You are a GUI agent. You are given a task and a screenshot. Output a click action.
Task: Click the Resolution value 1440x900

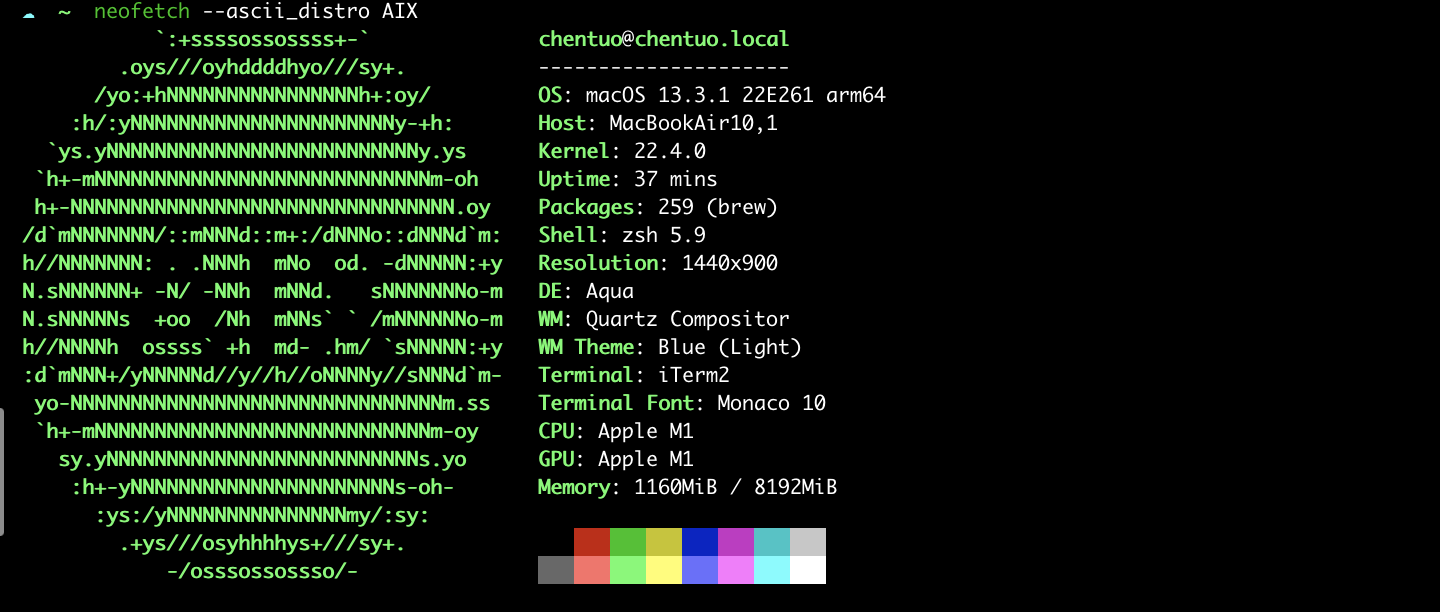pyautogui.click(x=729, y=263)
